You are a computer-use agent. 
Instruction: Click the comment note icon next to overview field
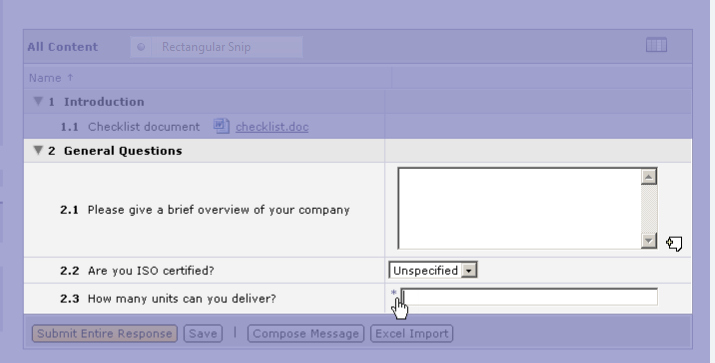pyautogui.click(x=674, y=244)
